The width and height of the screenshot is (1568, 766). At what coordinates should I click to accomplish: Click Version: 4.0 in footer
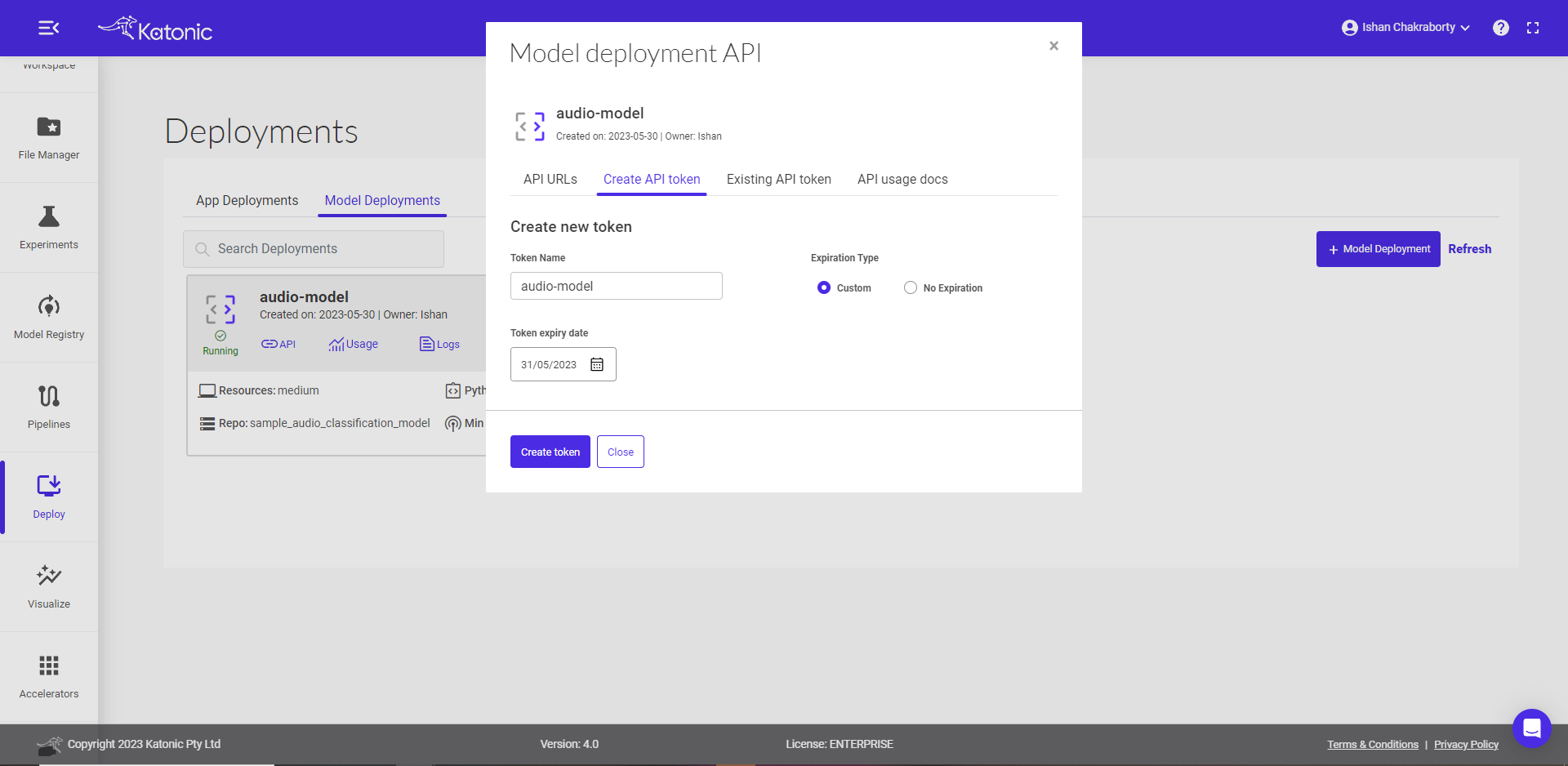569,744
